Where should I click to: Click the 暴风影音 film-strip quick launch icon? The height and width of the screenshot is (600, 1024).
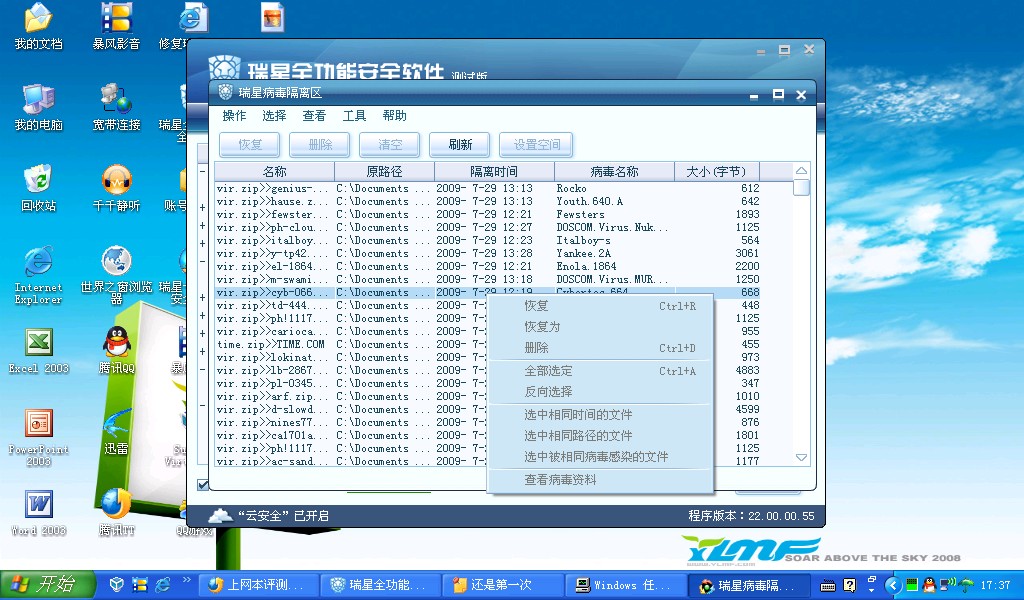[x=139, y=584]
